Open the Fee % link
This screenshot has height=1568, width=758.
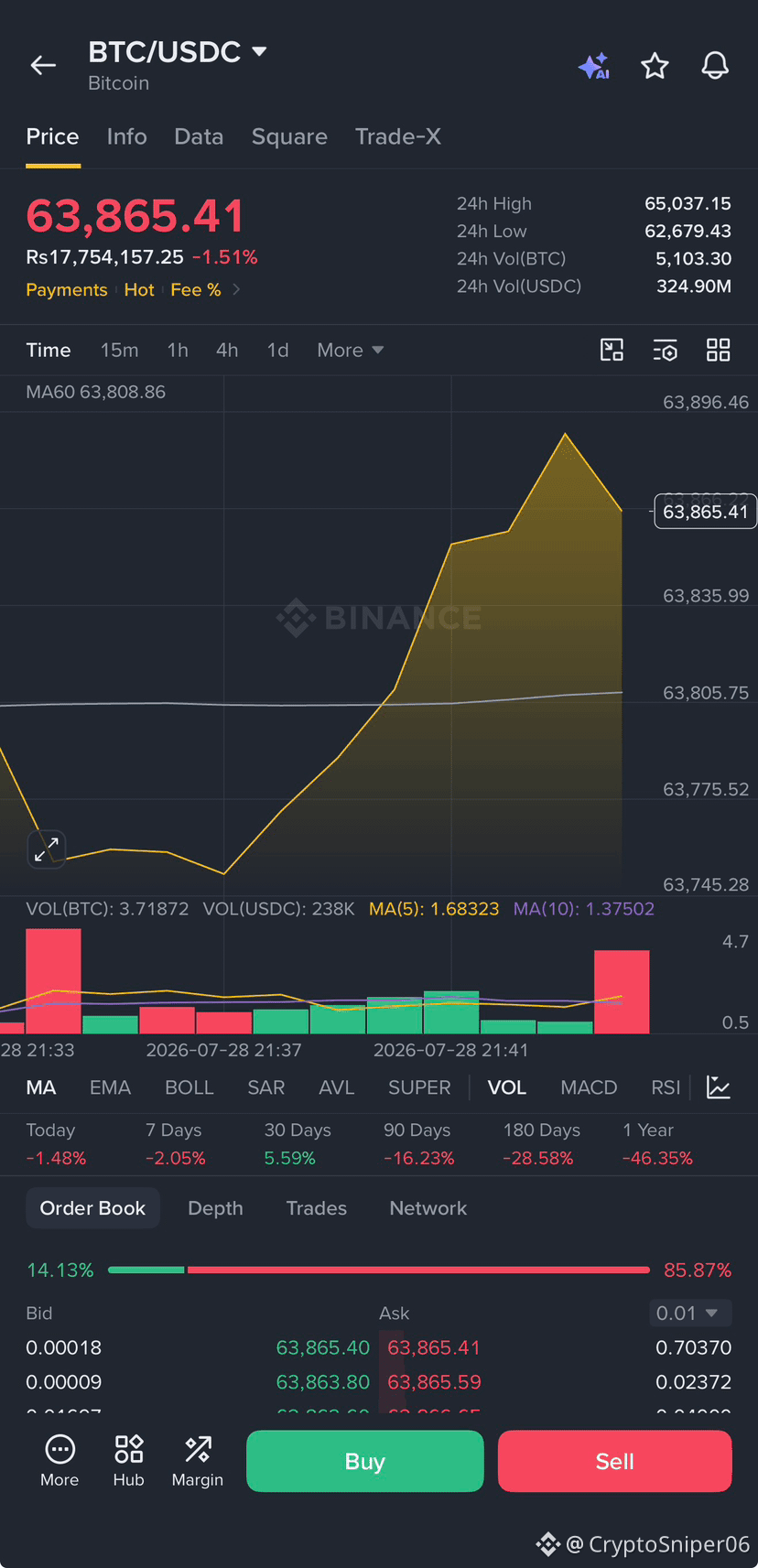(196, 289)
